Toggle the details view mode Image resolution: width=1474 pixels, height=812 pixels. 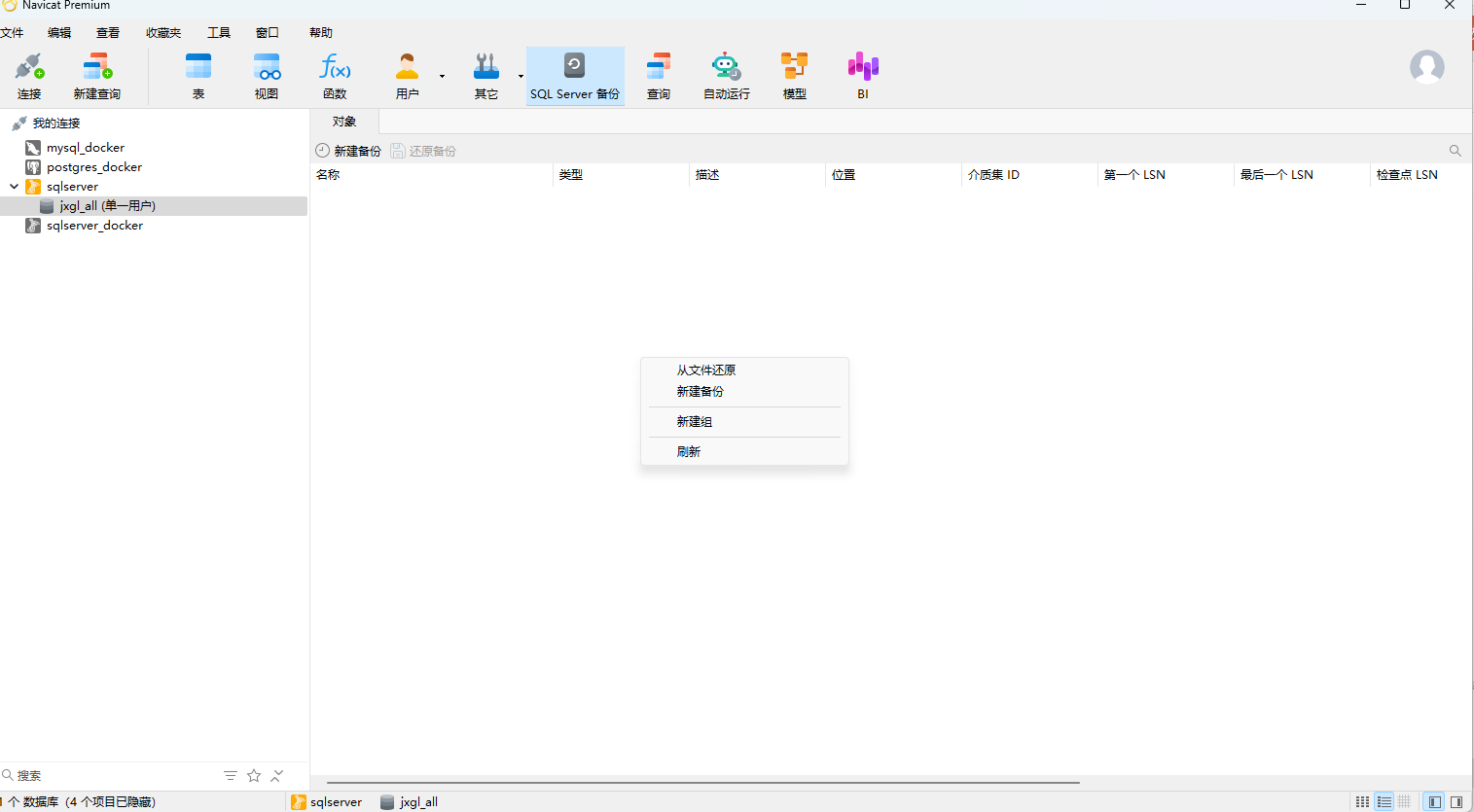point(1384,801)
